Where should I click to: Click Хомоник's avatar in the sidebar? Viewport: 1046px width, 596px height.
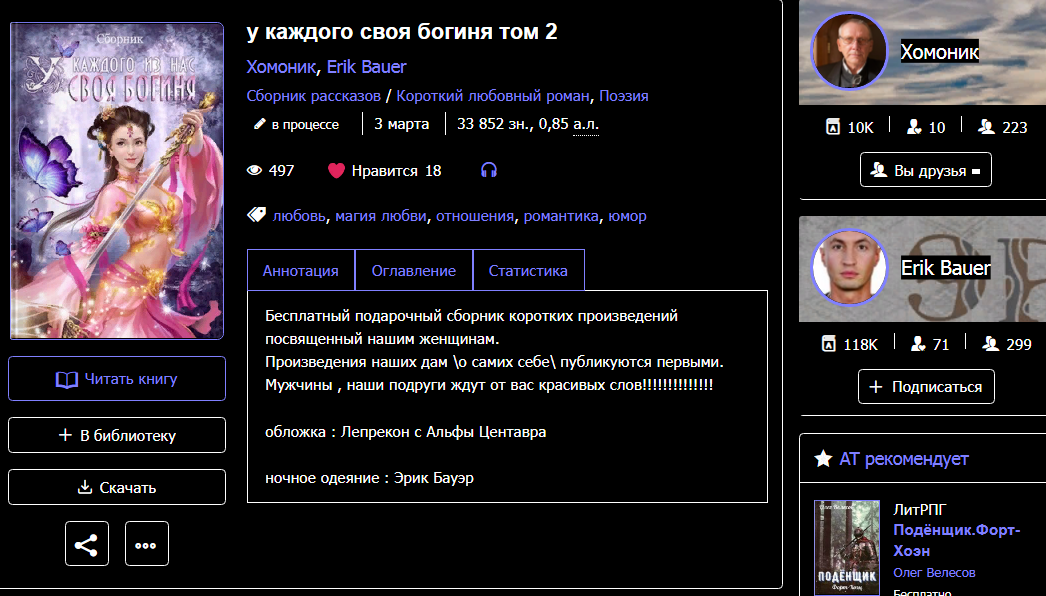[849, 51]
